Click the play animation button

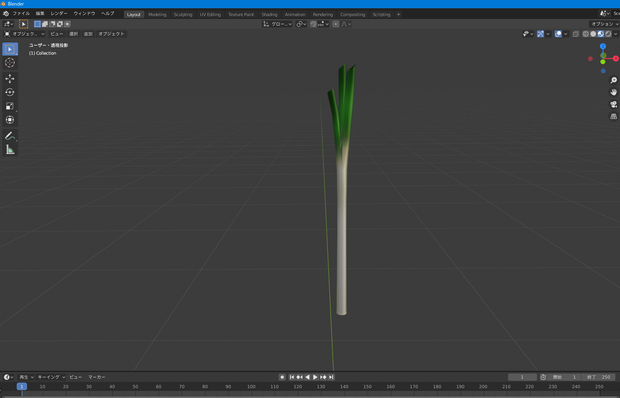315,377
